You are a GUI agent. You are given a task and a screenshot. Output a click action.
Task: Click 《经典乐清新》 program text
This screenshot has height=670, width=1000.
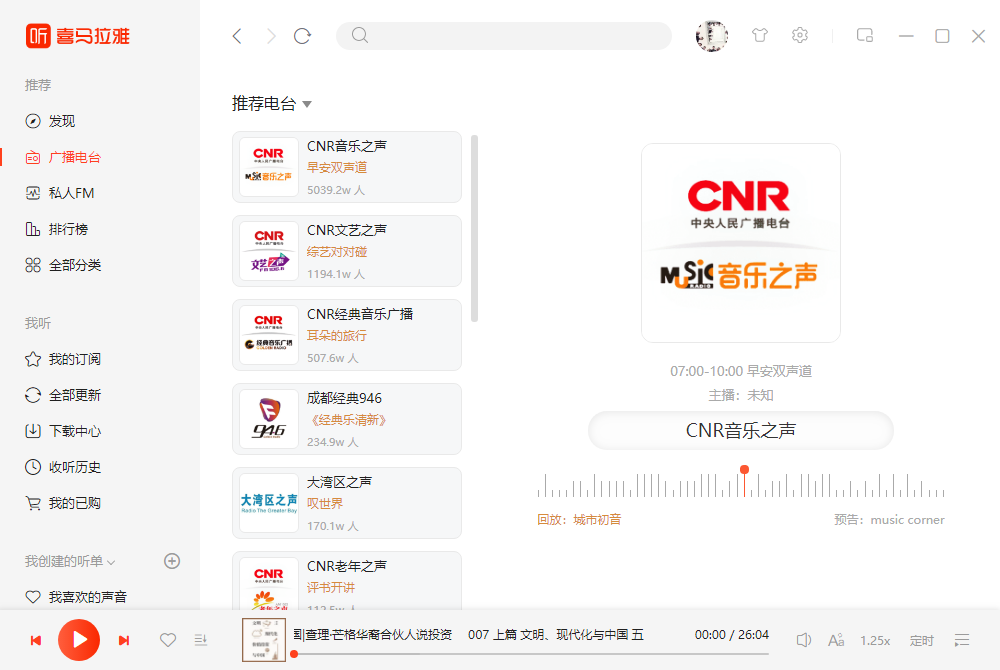347,419
